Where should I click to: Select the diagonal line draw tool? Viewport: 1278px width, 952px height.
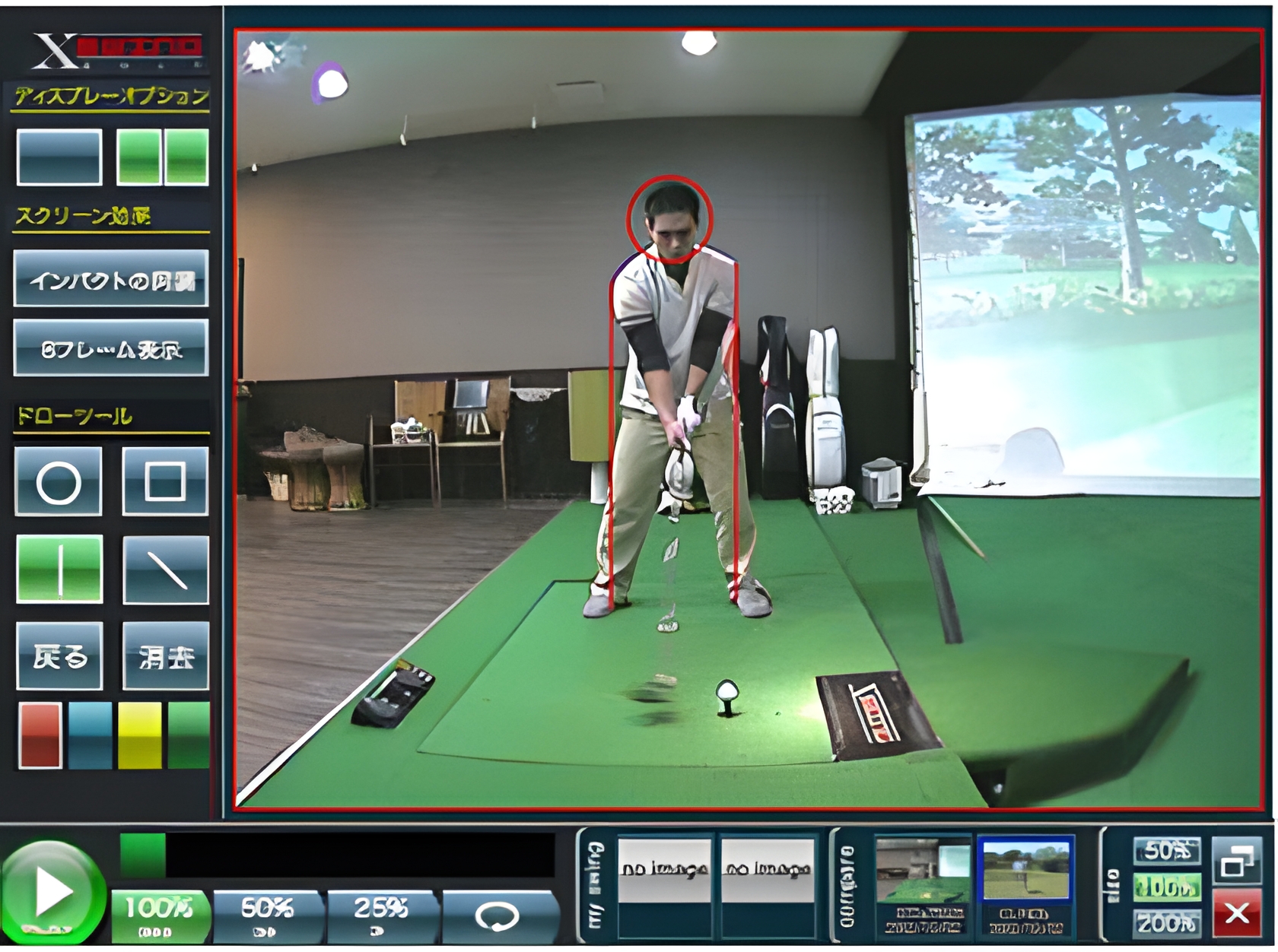(x=165, y=570)
